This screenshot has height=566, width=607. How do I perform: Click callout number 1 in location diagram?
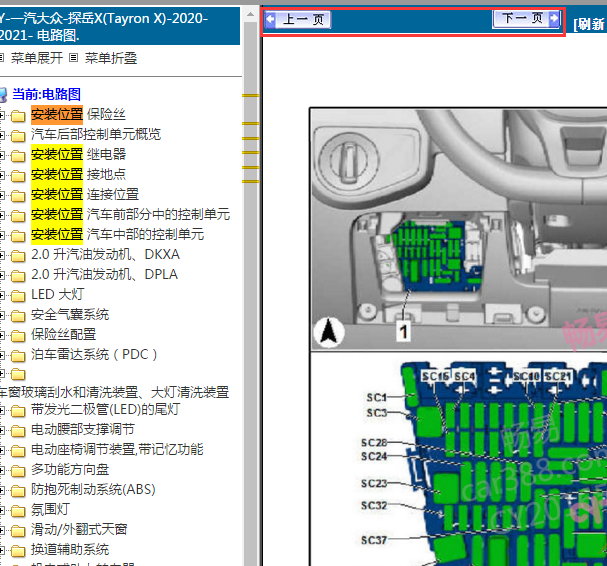(403, 332)
